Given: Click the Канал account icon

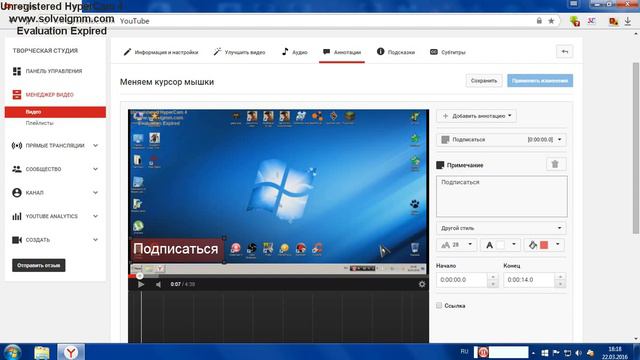Looking at the screenshot, I should pos(17,193).
